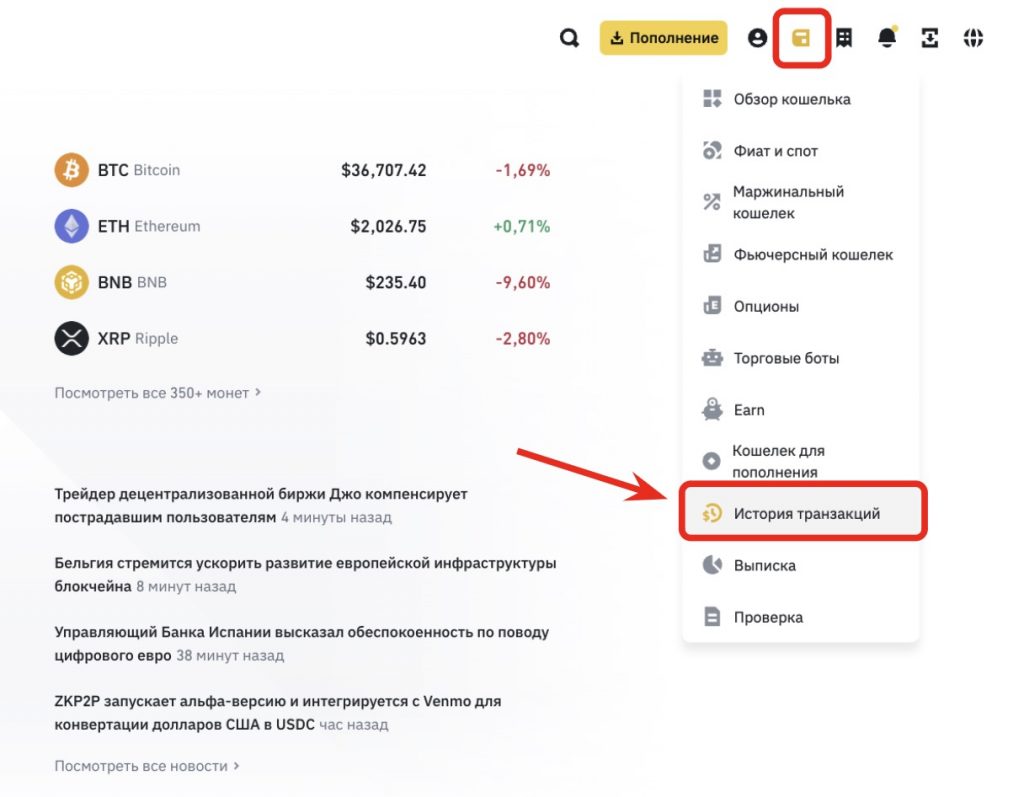Click Посмотреть все новости link

click(x=146, y=766)
